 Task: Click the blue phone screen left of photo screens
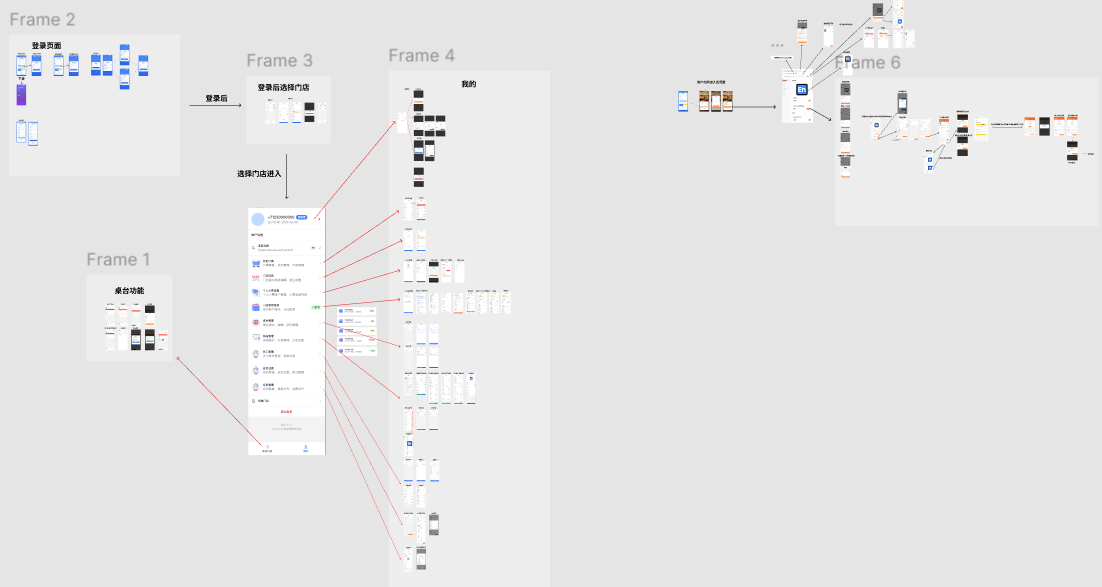coord(682,101)
